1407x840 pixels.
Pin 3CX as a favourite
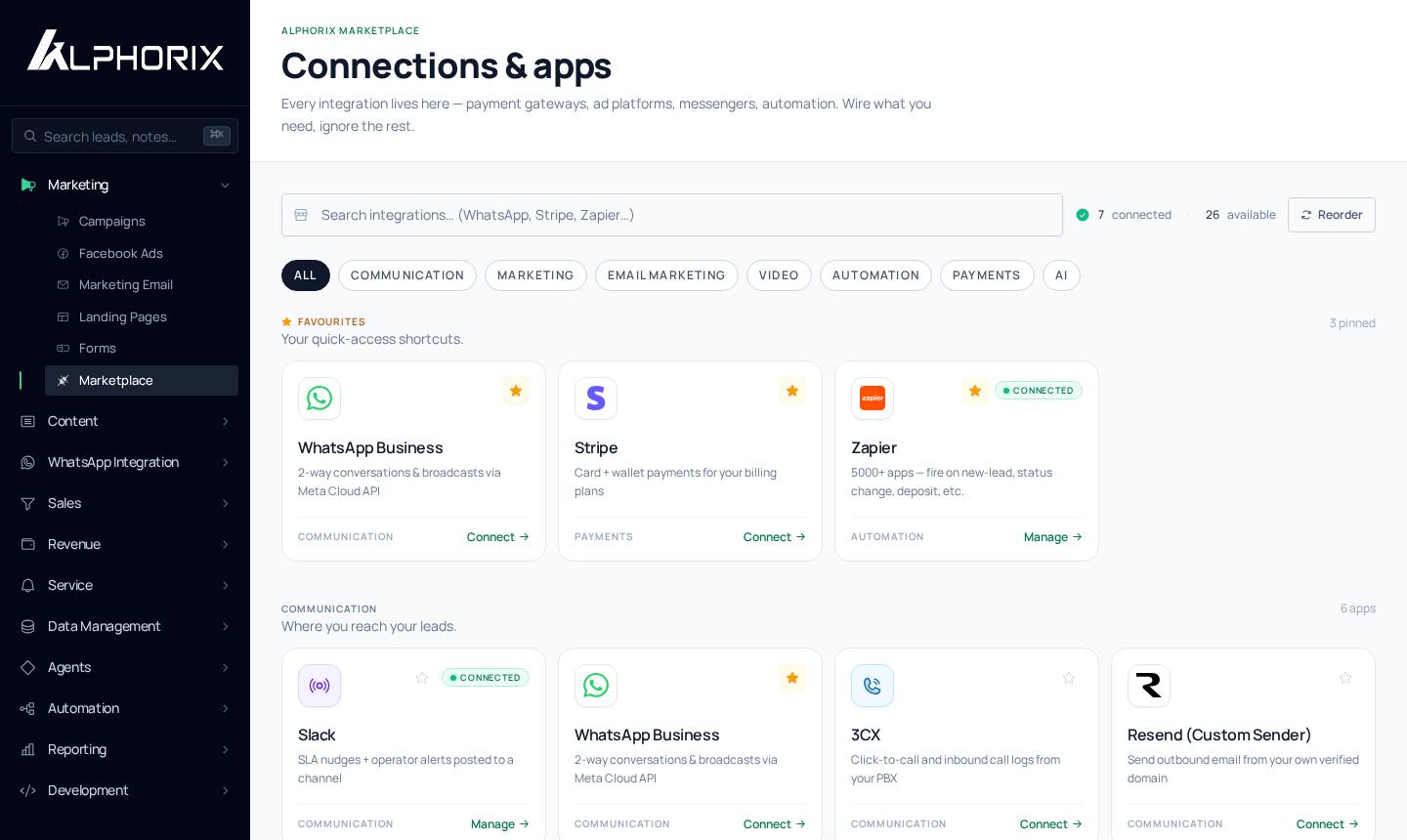click(1069, 678)
